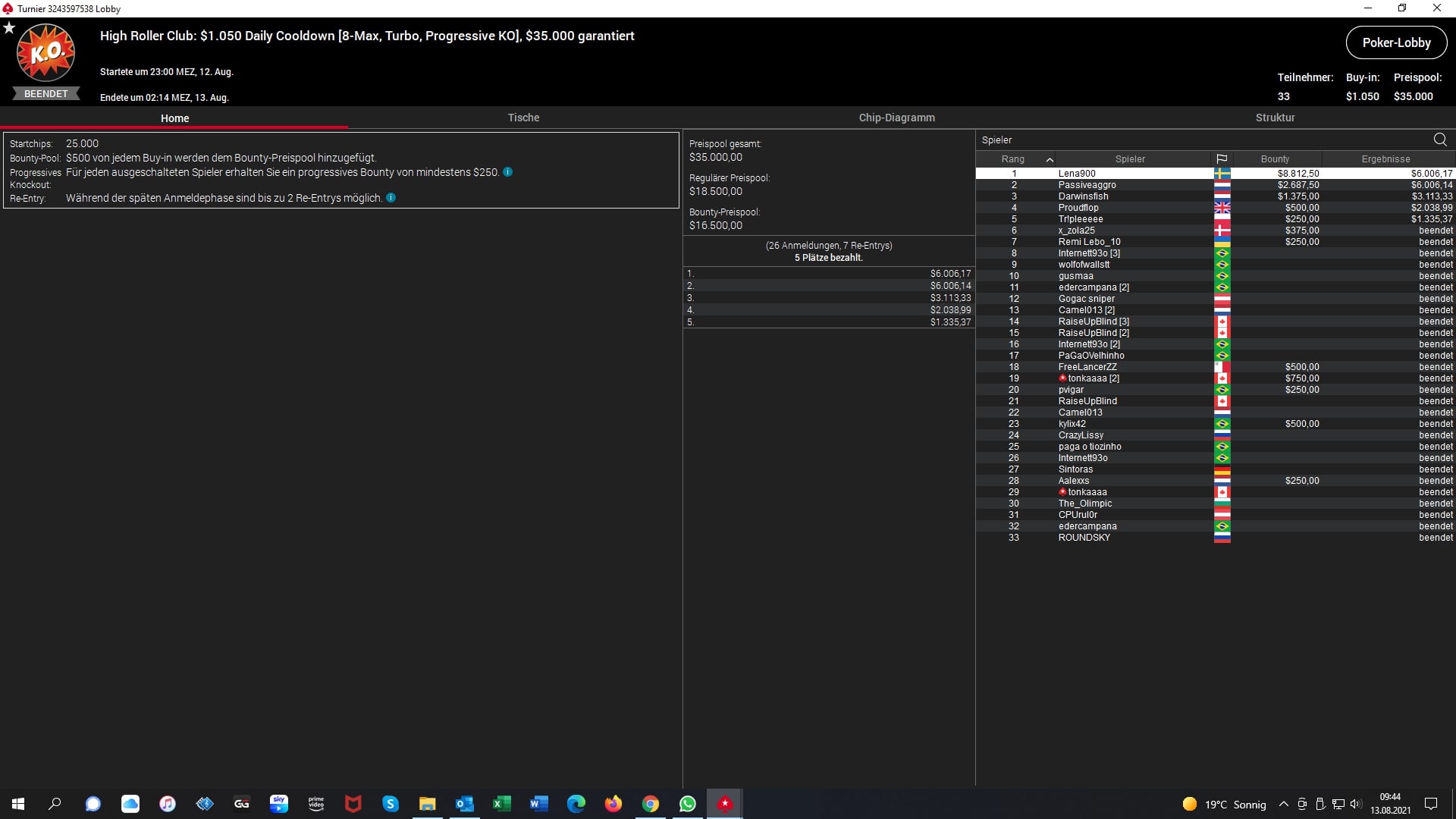Viewport: 1456px width, 819px height.
Task: Select player row Darwinsfish
Action: tap(1083, 196)
